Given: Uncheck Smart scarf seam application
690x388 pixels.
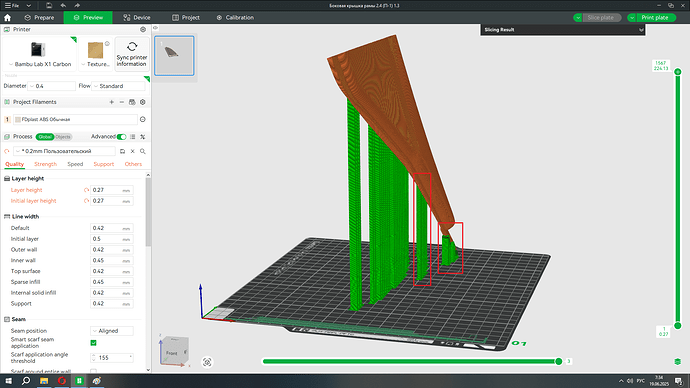Looking at the screenshot, I should tap(93, 343).
